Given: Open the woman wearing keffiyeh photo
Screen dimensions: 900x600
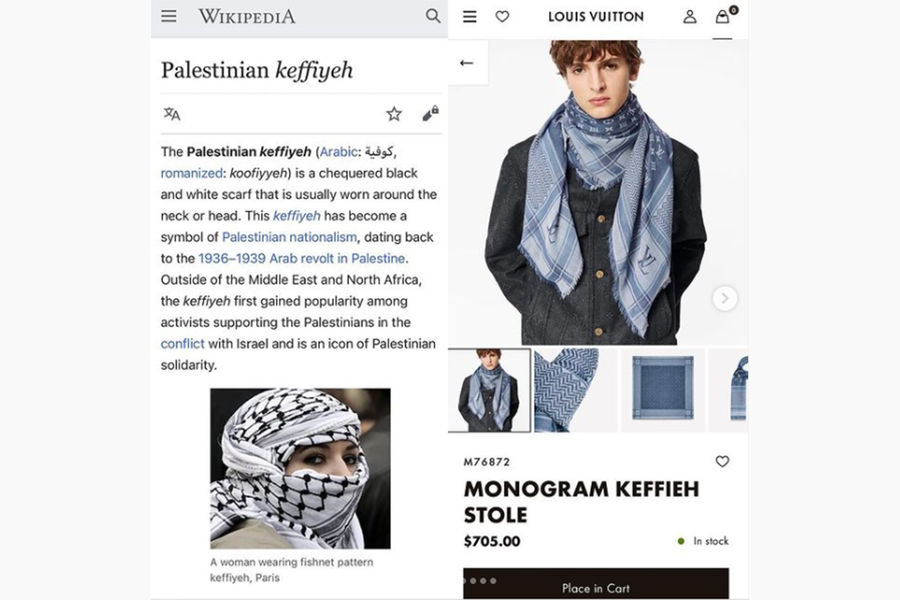Looking at the screenshot, I should coord(300,469).
